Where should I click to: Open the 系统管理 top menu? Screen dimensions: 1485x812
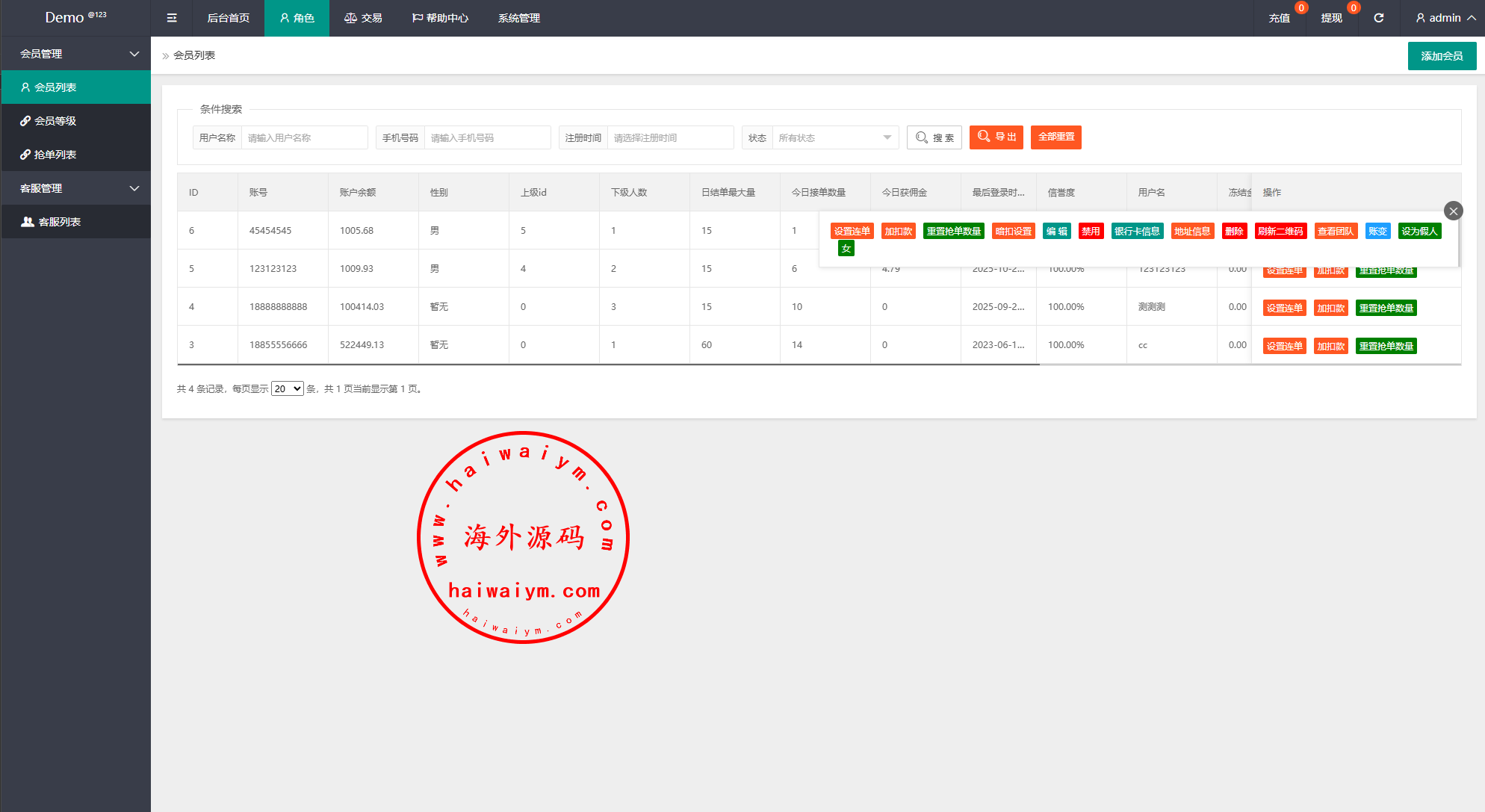click(x=518, y=18)
